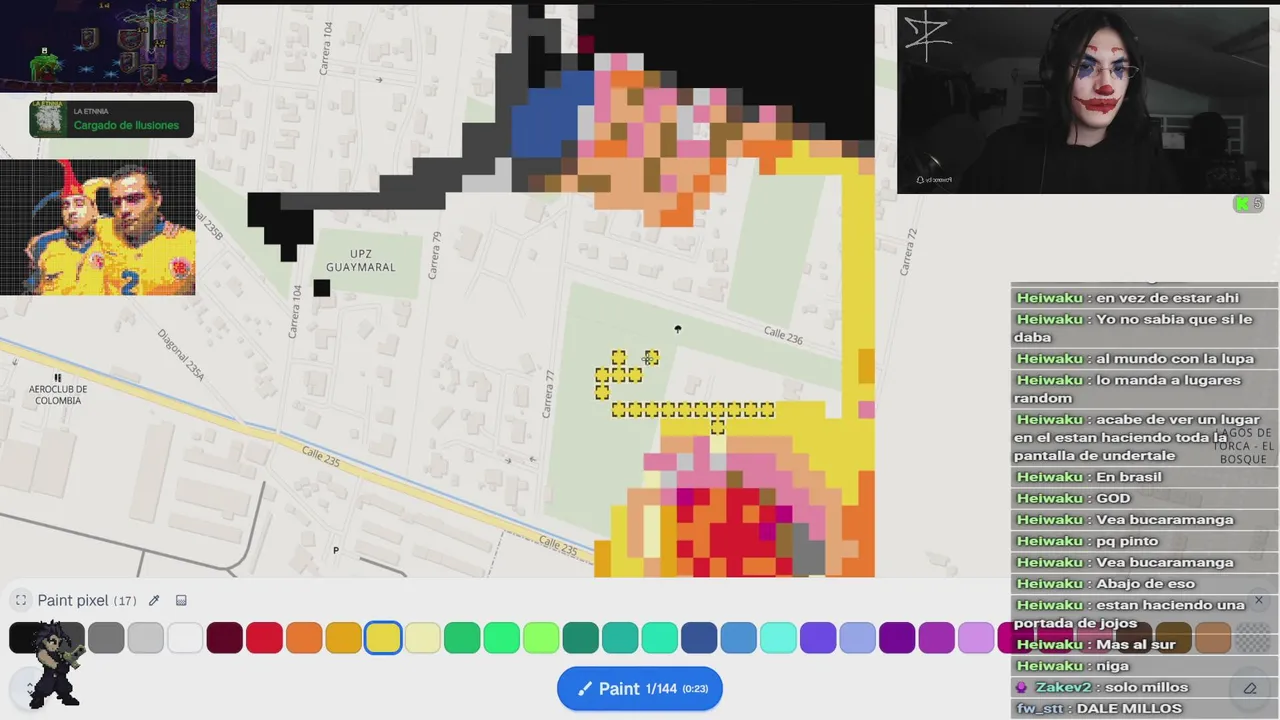Pick the lime green color swatch
Screen dimensions: 1280x720
[541, 638]
